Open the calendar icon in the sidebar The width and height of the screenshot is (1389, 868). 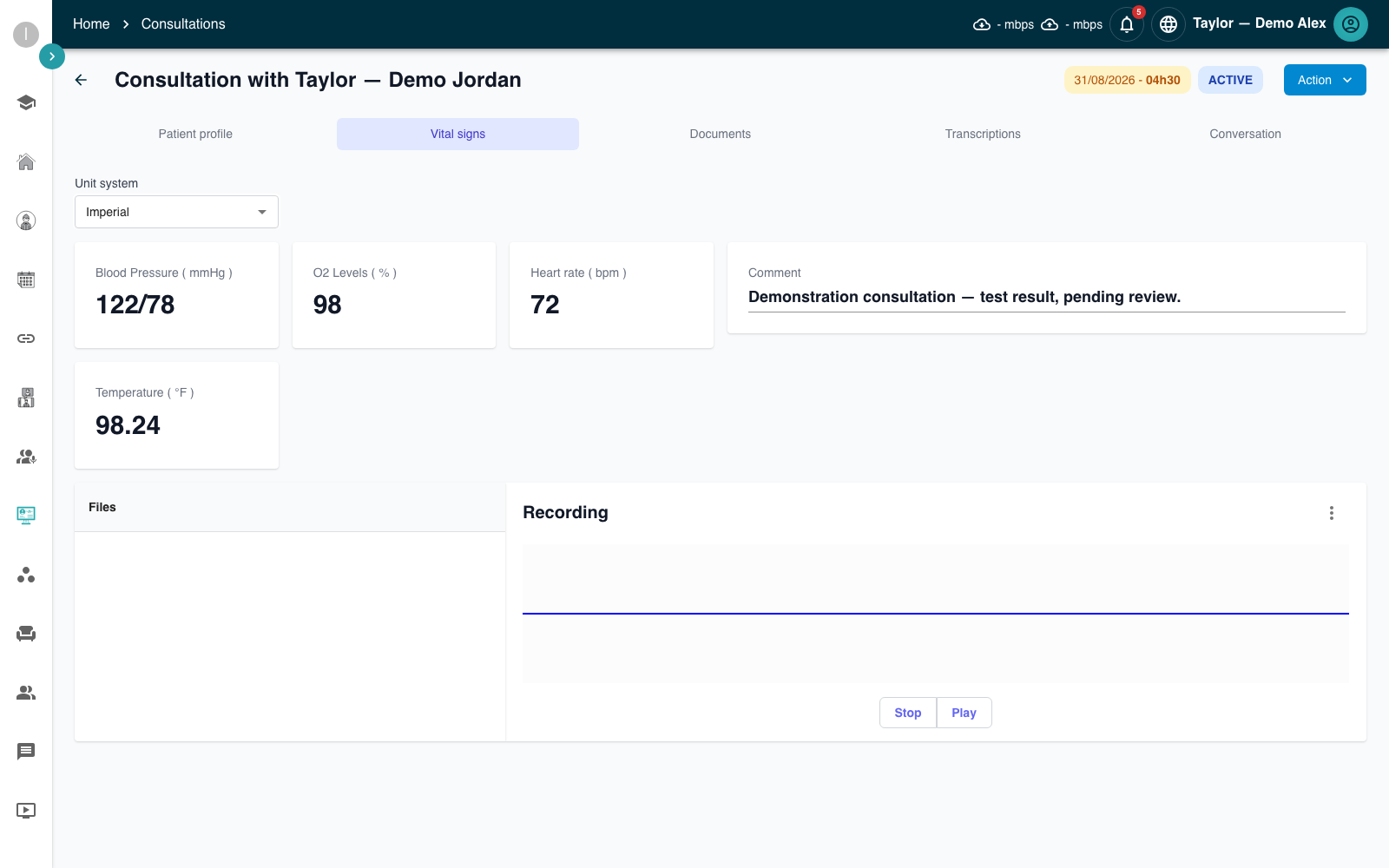(26, 279)
